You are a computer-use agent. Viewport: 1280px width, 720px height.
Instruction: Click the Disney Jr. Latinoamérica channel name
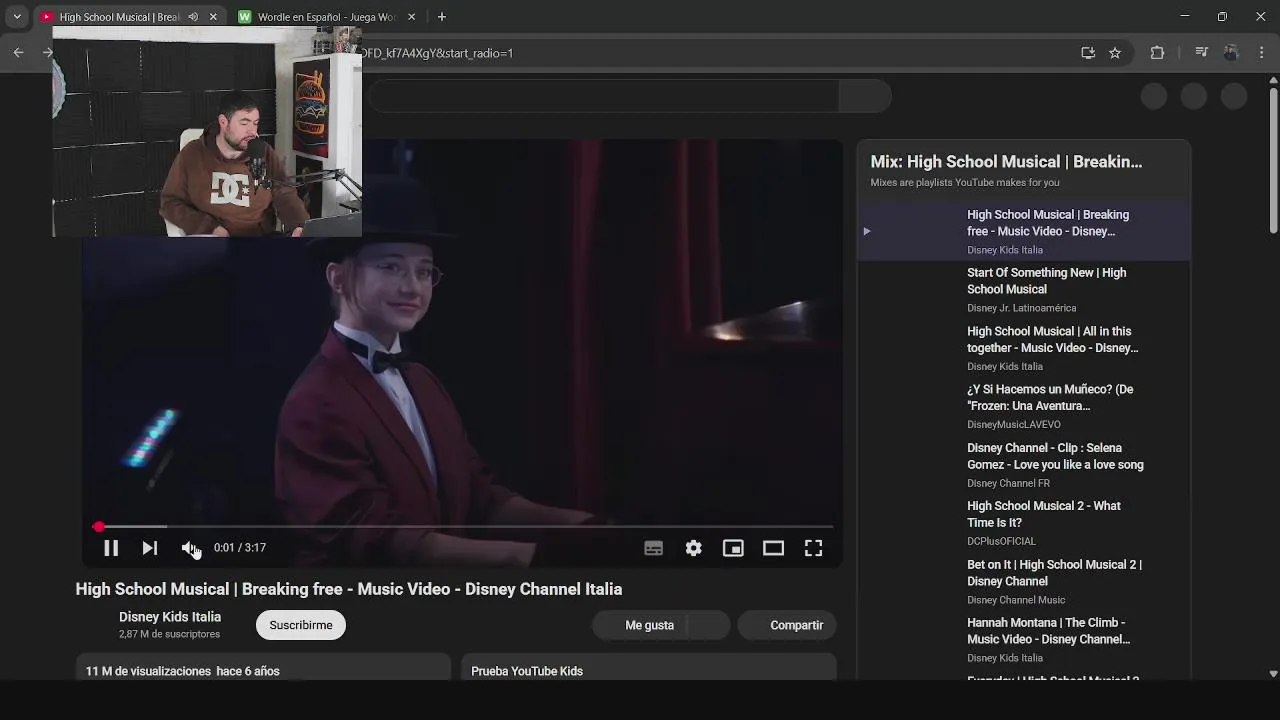point(1021,308)
